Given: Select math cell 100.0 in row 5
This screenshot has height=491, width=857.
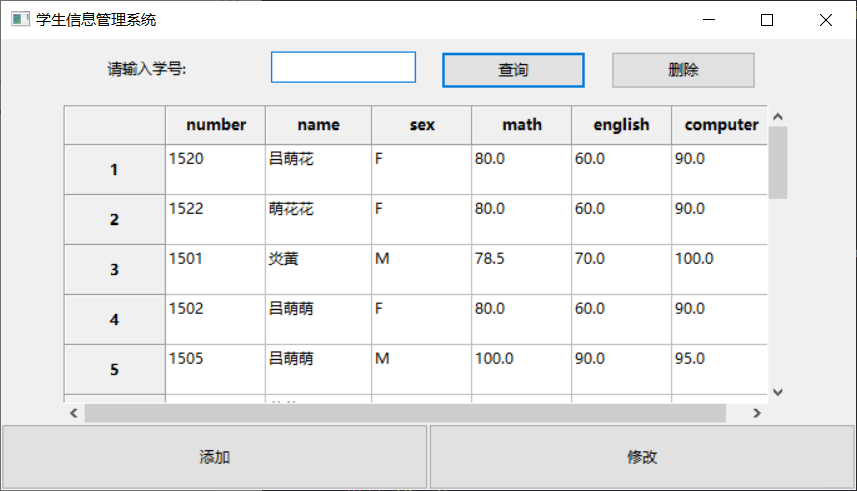Looking at the screenshot, I should pos(521,370).
